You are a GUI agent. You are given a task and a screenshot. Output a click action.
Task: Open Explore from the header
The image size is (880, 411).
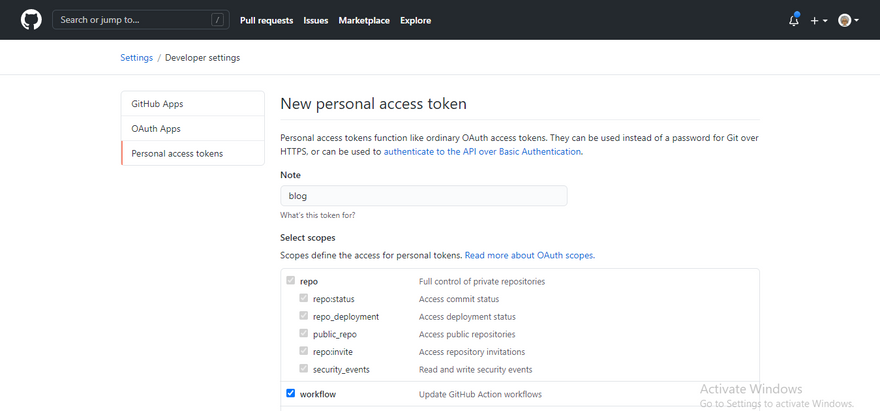coord(416,20)
